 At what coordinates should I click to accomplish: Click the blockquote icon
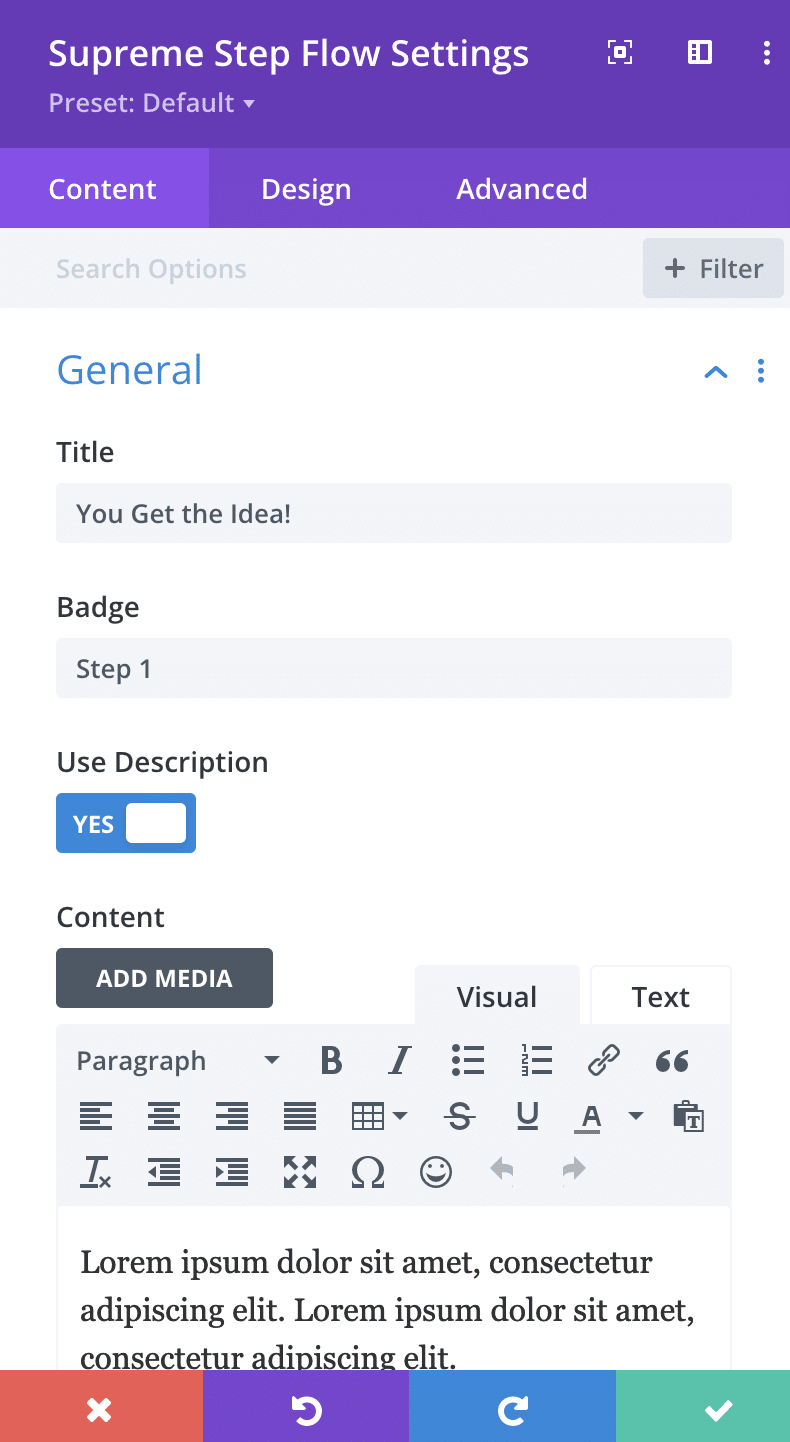(672, 1060)
